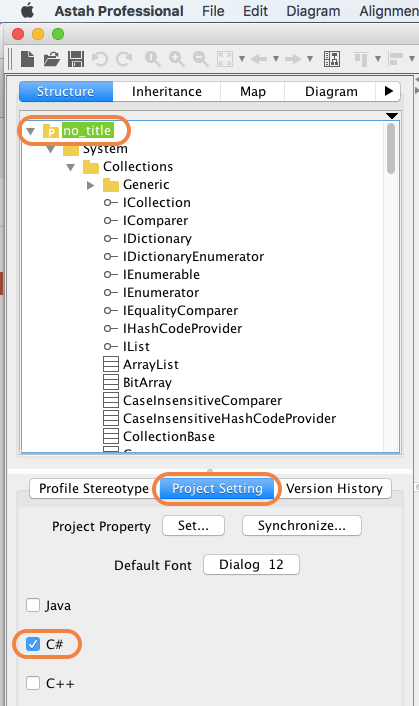Click the Forward arrow toolbar icon
This screenshot has width=419, height=706.
tap(293, 59)
